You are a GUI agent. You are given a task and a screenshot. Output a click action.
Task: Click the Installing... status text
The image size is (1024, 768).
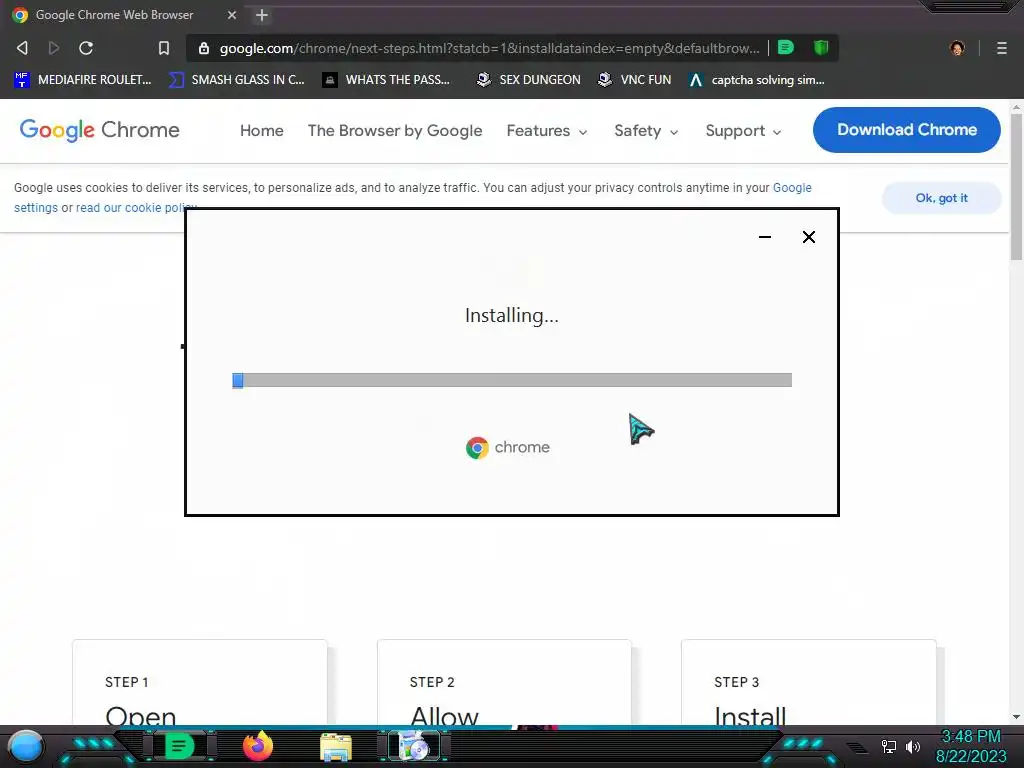tap(512, 315)
